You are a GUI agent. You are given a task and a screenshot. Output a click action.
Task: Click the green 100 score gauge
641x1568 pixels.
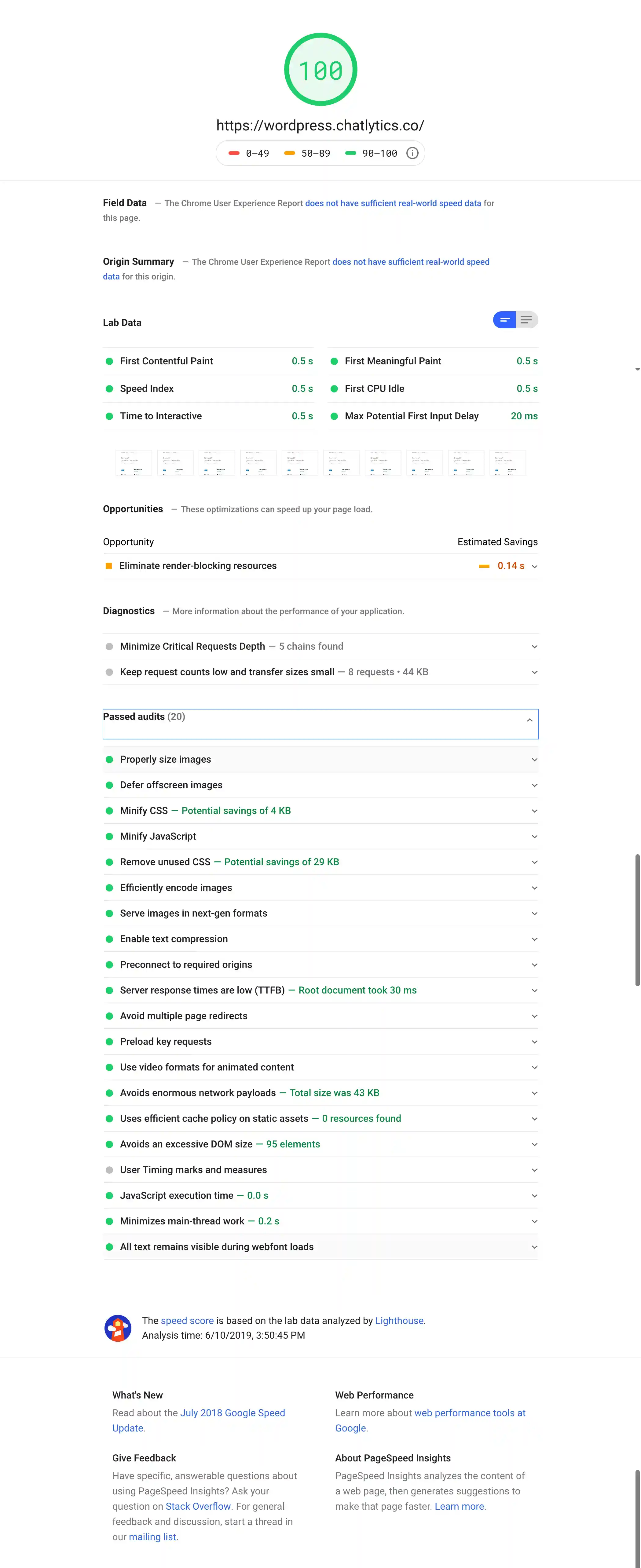click(320, 69)
